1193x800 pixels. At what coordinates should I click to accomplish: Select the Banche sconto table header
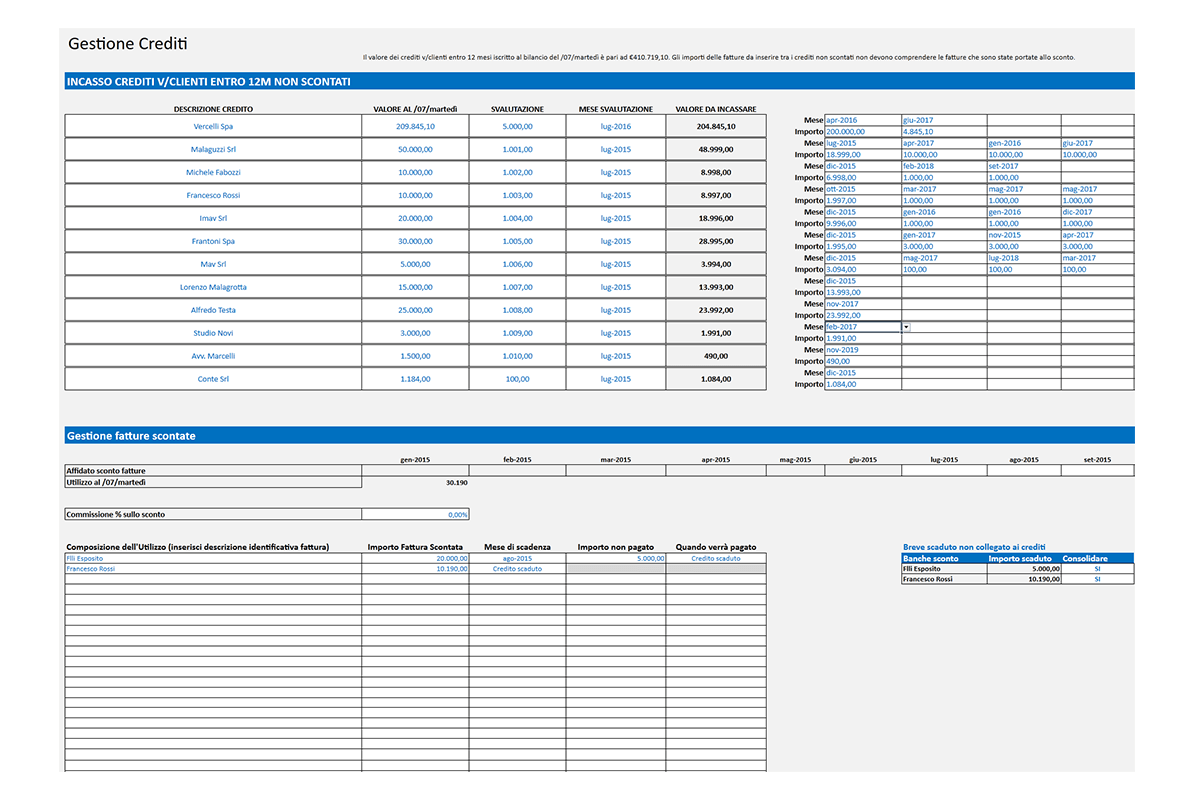point(944,558)
